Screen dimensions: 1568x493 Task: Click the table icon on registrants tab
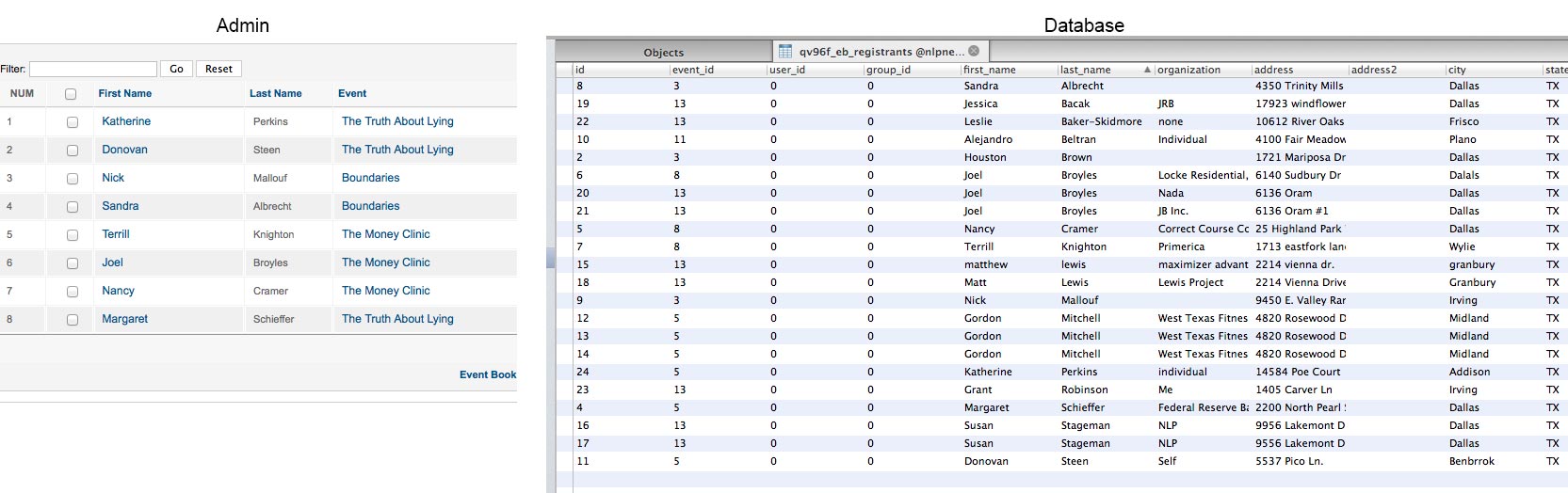[x=785, y=51]
